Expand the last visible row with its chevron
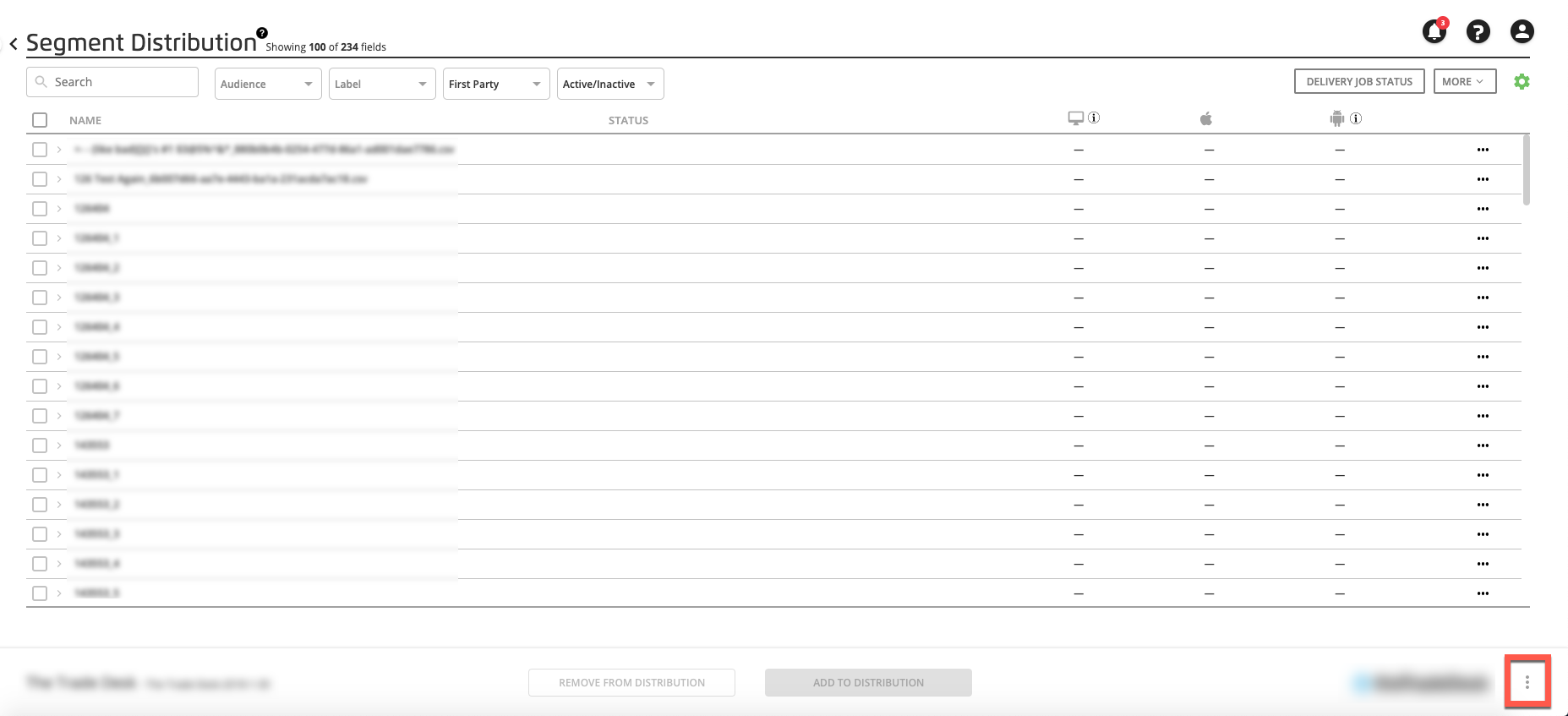 59,593
